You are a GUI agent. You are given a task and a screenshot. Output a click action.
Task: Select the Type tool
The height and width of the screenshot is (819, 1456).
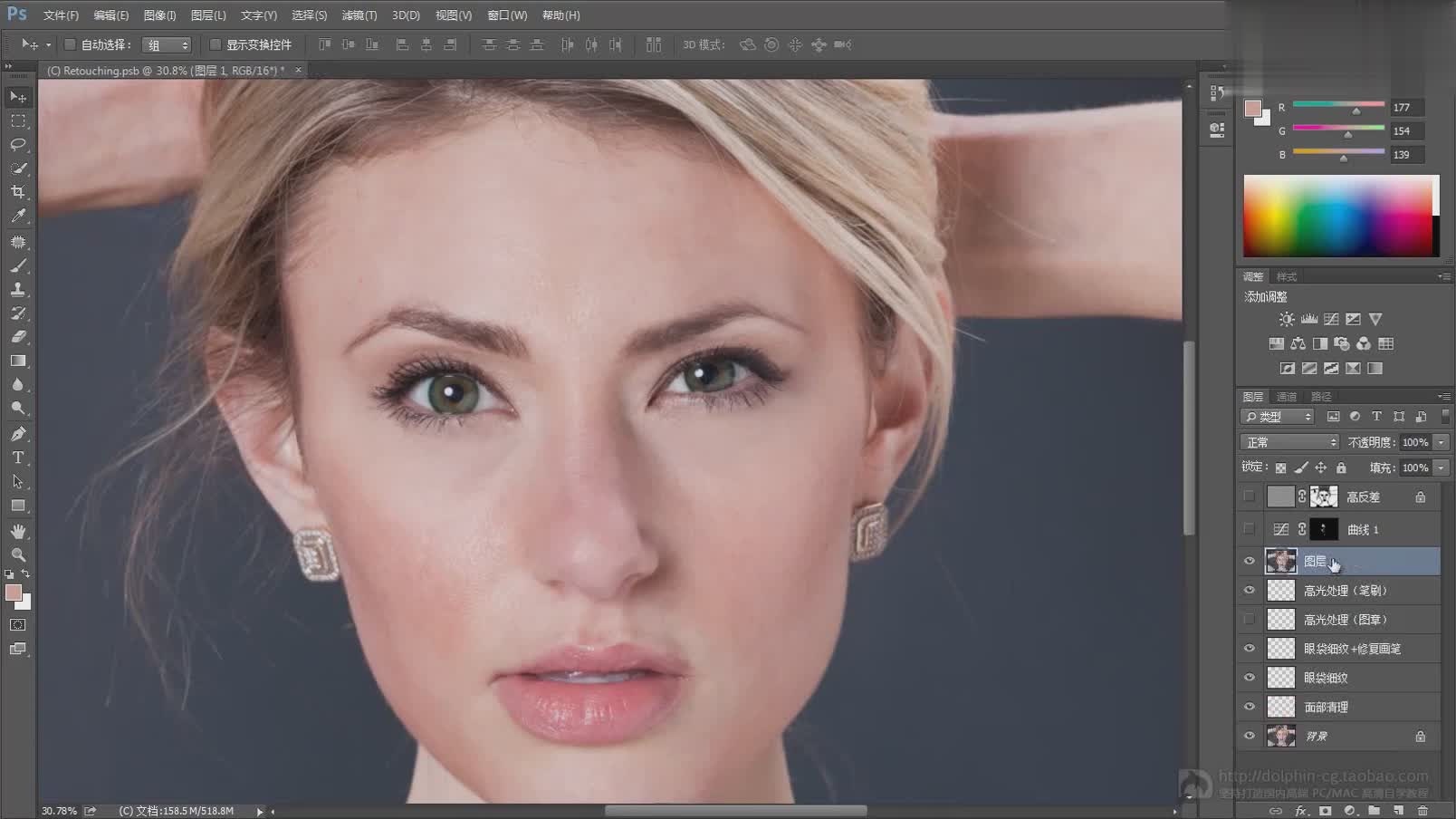point(18,458)
